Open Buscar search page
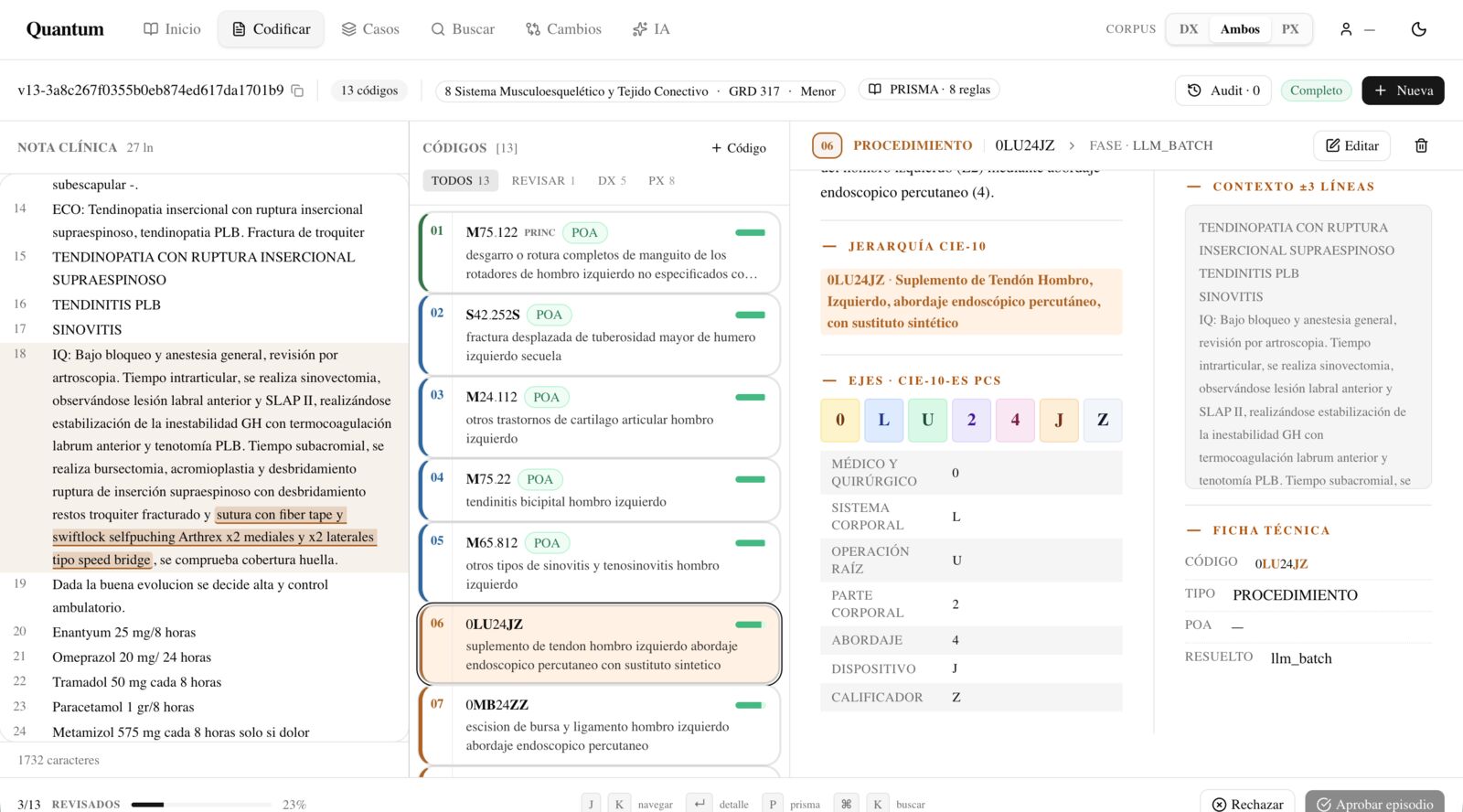Screen dimensions: 1463x812 [x=463, y=29]
